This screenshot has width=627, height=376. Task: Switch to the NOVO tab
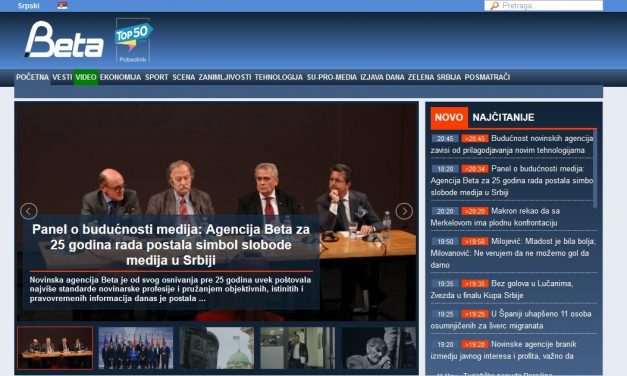coord(449,118)
